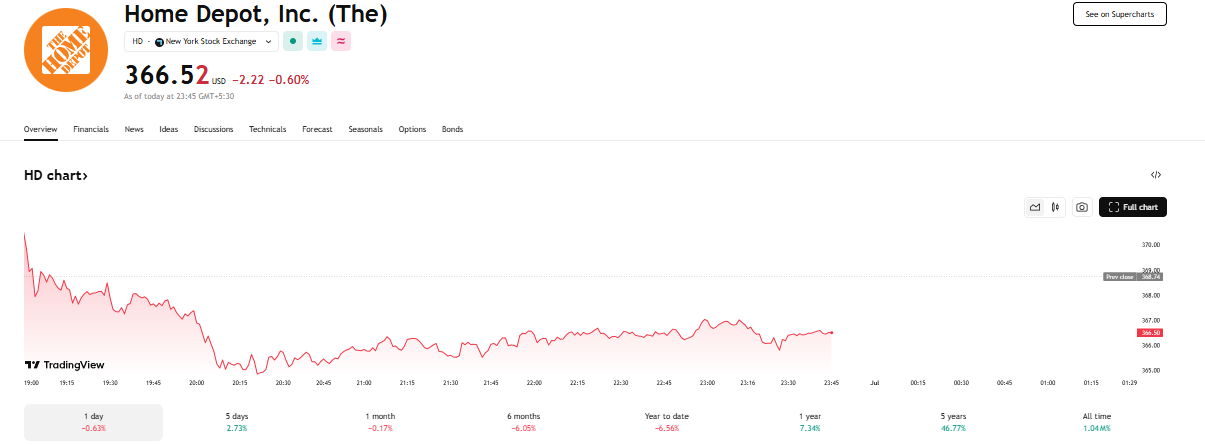Switch chart to area style
This screenshot has width=1205, height=446.
coord(1035,207)
